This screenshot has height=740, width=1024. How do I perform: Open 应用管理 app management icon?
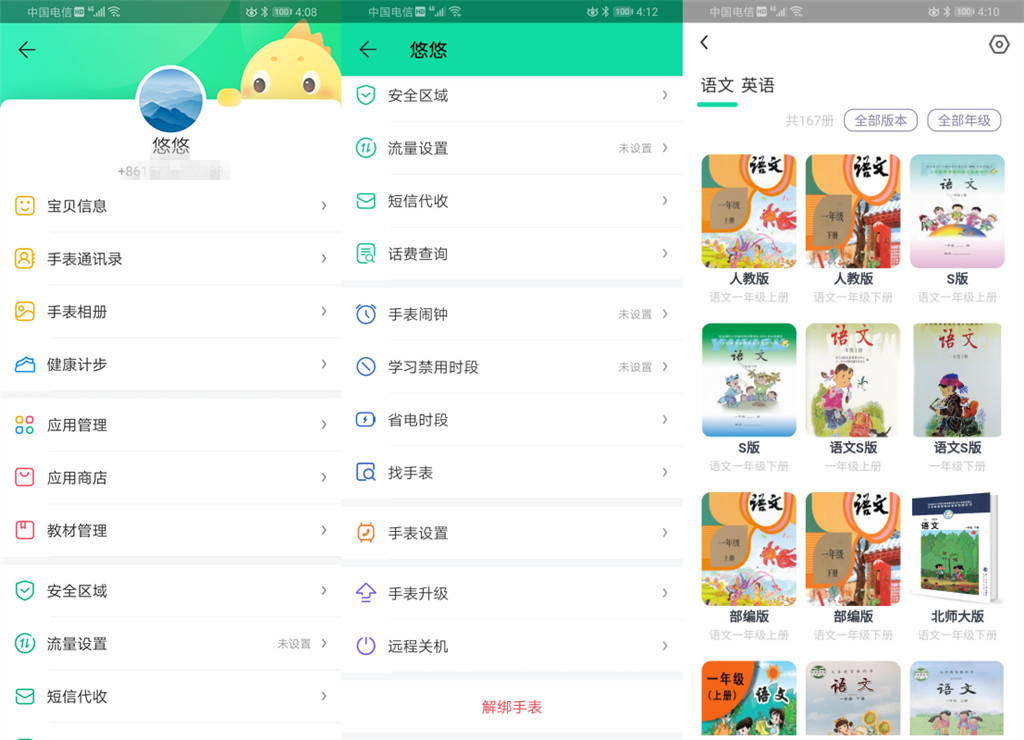(x=25, y=424)
